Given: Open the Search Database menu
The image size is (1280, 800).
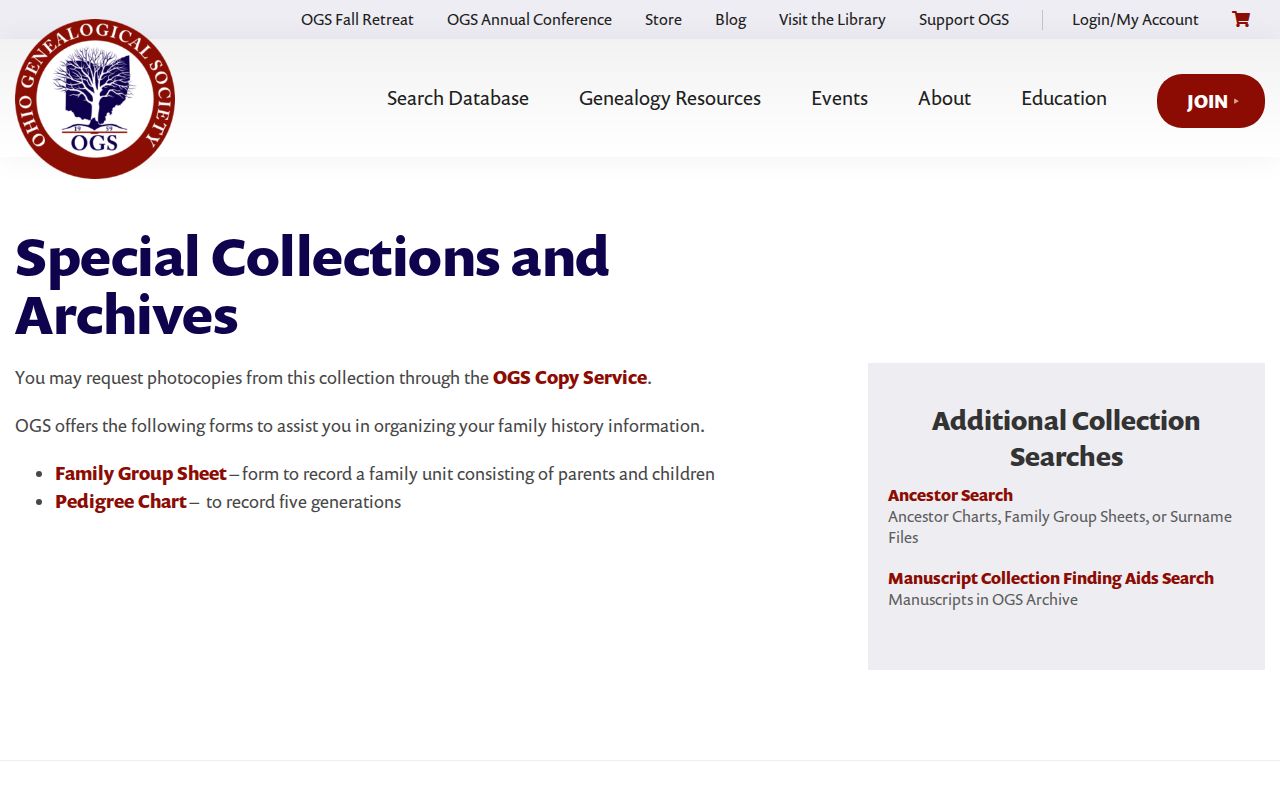Looking at the screenshot, I should (458, 98).
